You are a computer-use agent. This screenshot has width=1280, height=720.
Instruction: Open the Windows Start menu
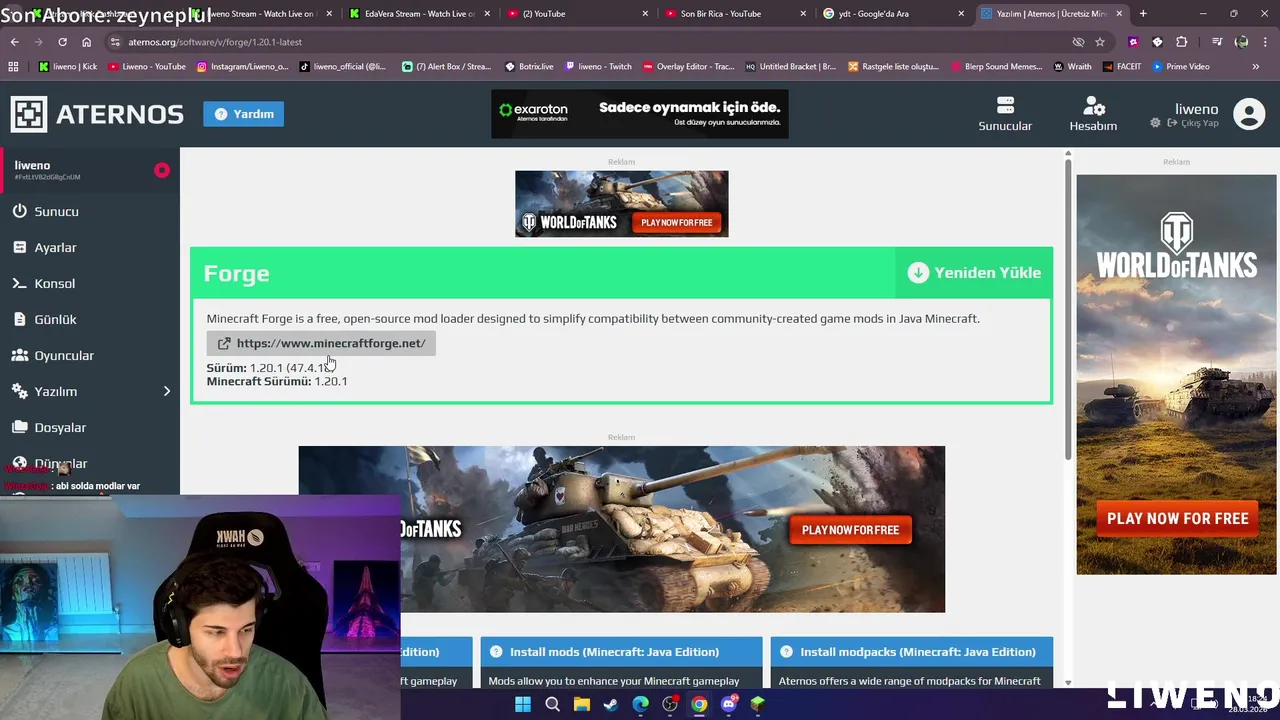[523, 704]
